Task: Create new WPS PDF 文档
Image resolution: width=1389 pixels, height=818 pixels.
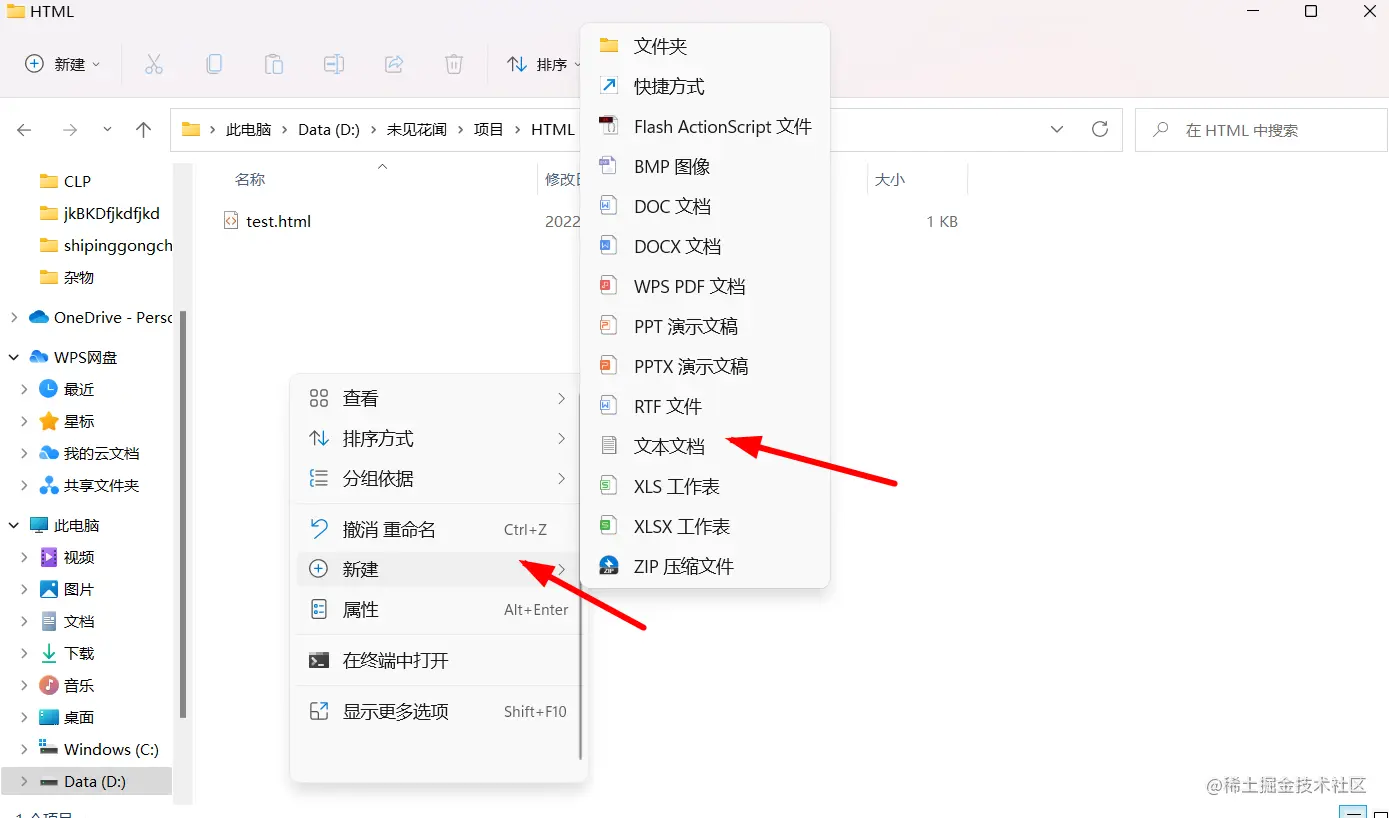Action: pyautogui.click(x=705, y=286)
